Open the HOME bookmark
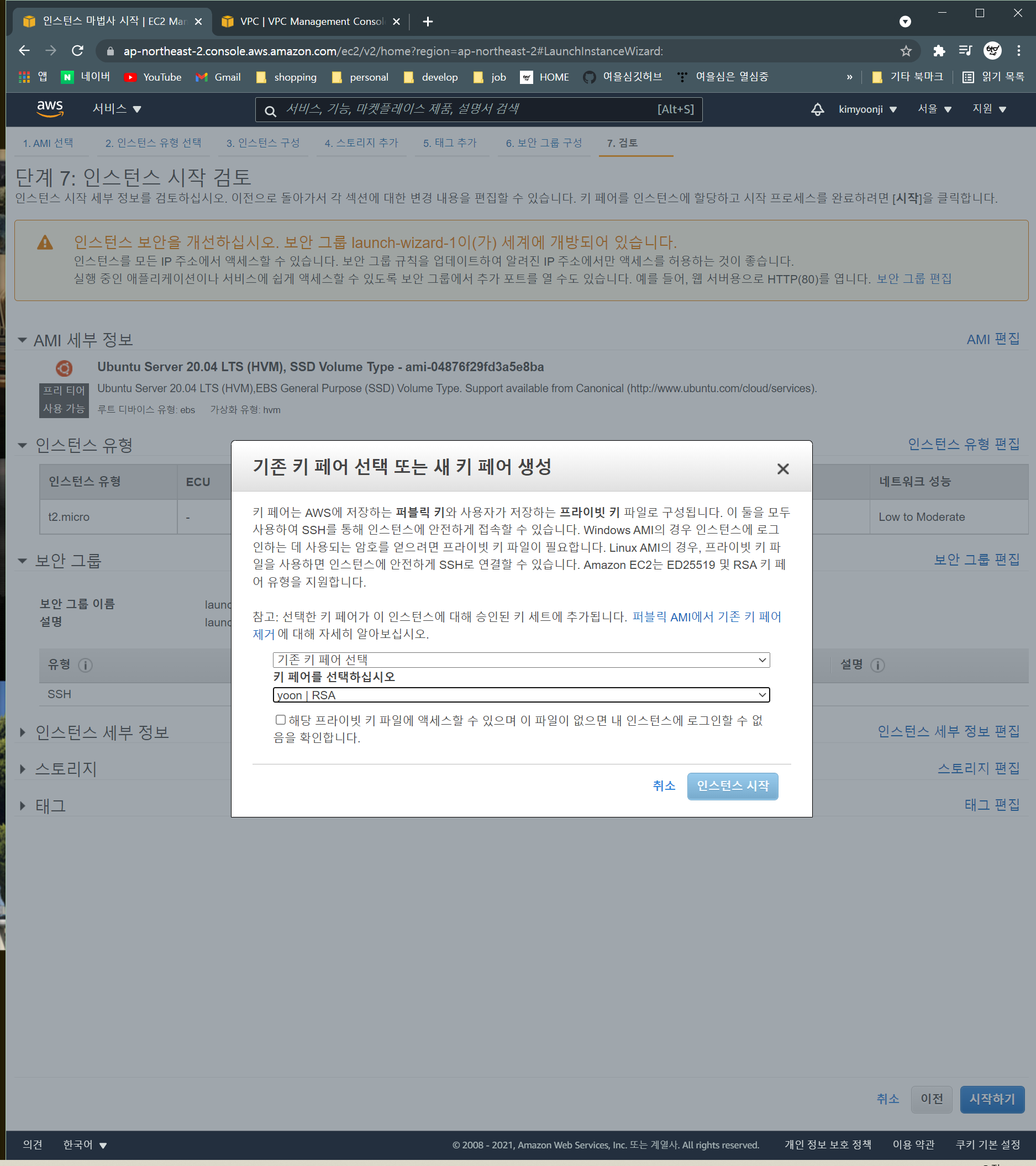This screenshot has width=1036, height=1166. [x=545, y=77]
